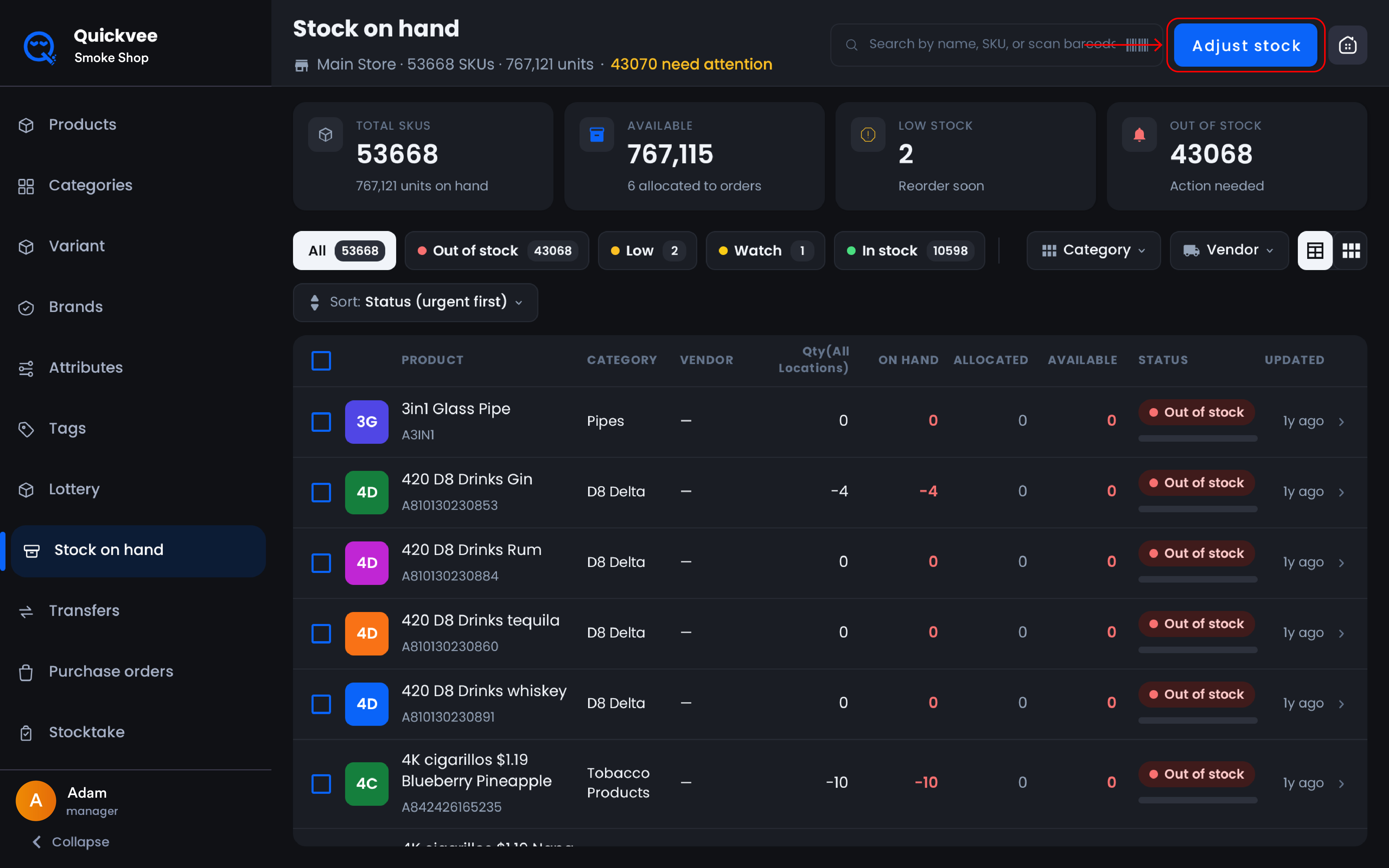Open the Vendor filter dropdown
The height and width of the screenshot is (868, 1389).
coord(1229,250)
